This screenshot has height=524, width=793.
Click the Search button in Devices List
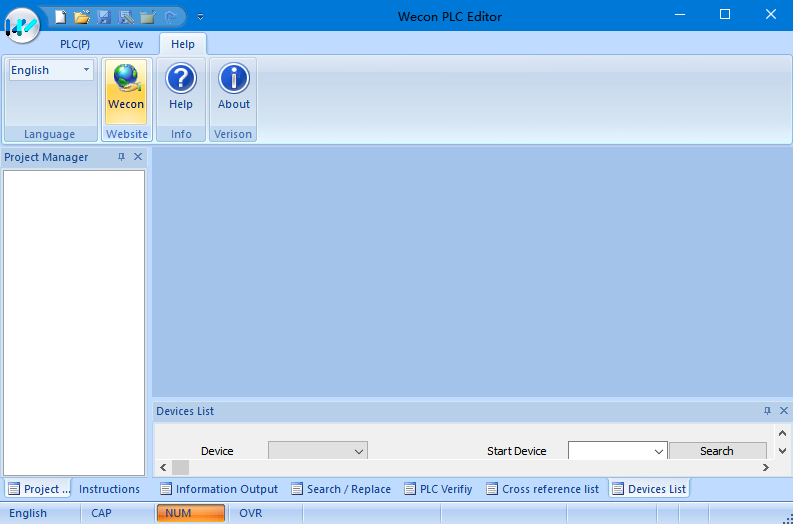click(x=718, y=451)
